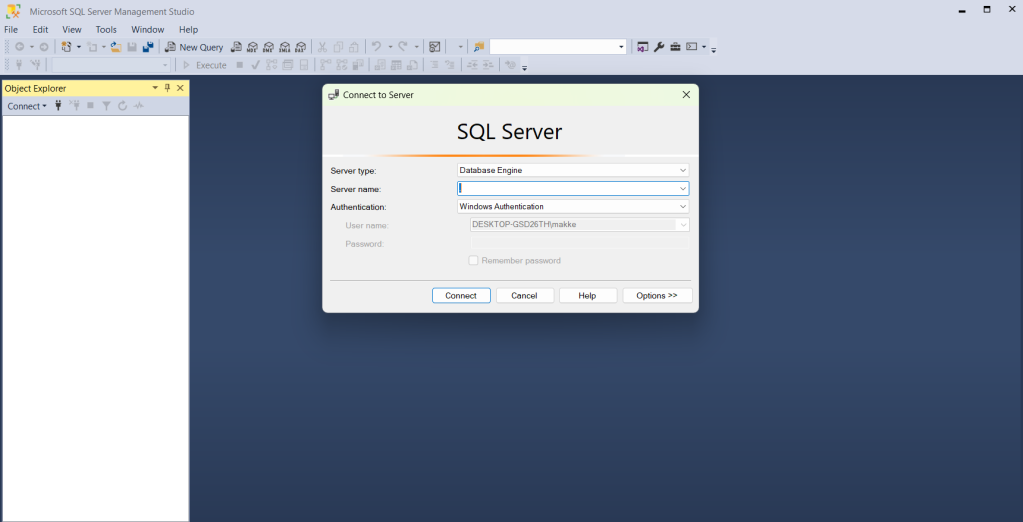Click the pulse-line monitor icon in Object Explorer
Viewport: 1023px width, 522px height.
pyautogui.click(x=138, y=106)
